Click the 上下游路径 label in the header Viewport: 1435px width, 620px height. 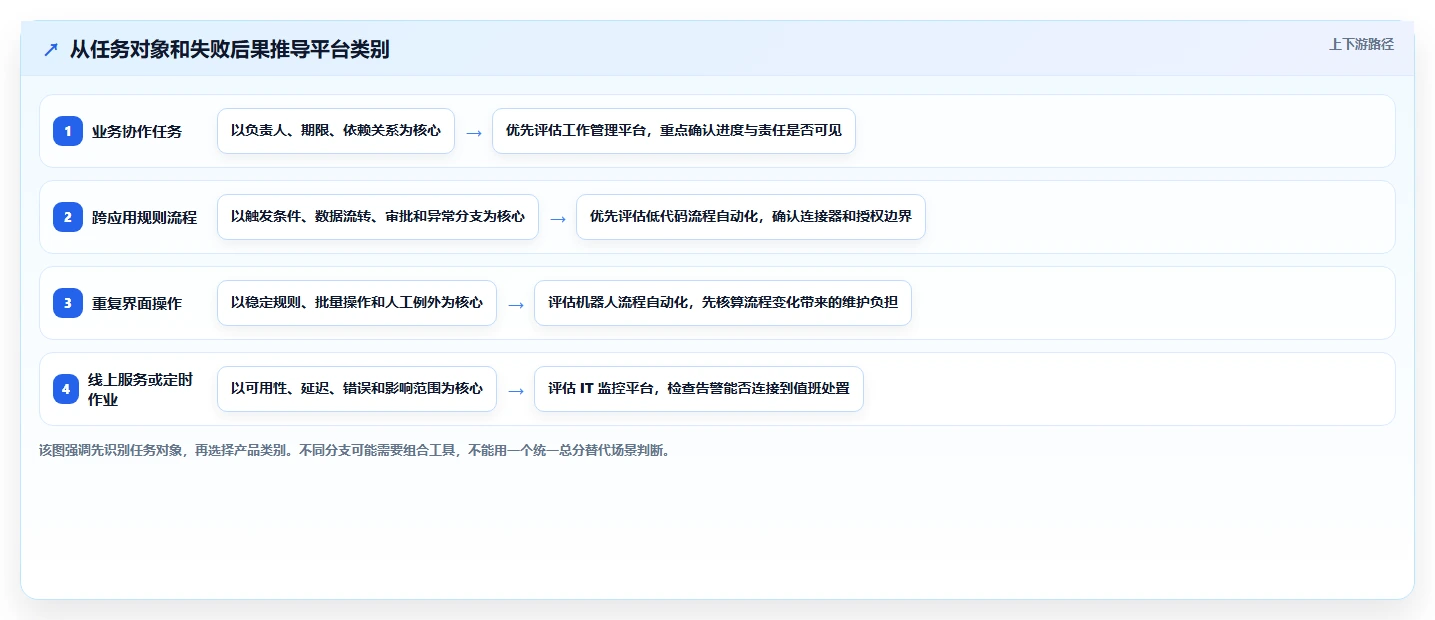point(1361,44)
